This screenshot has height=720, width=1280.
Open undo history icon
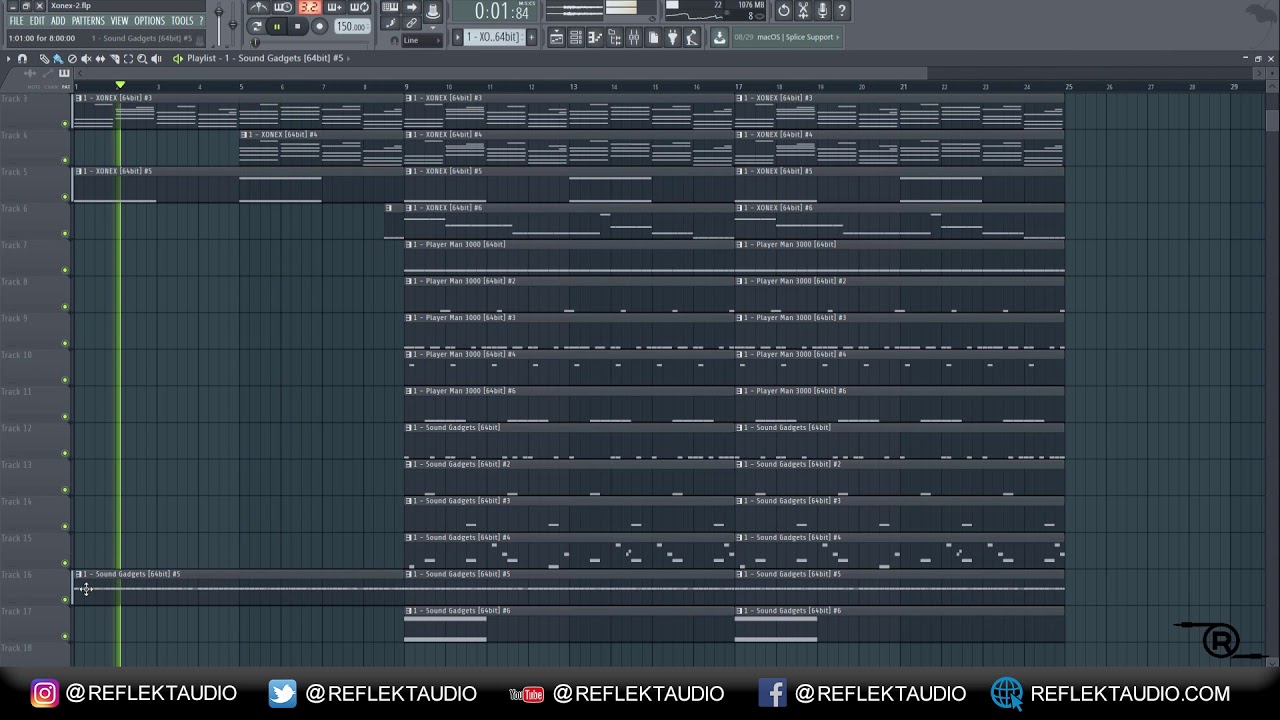pos(784,11)
